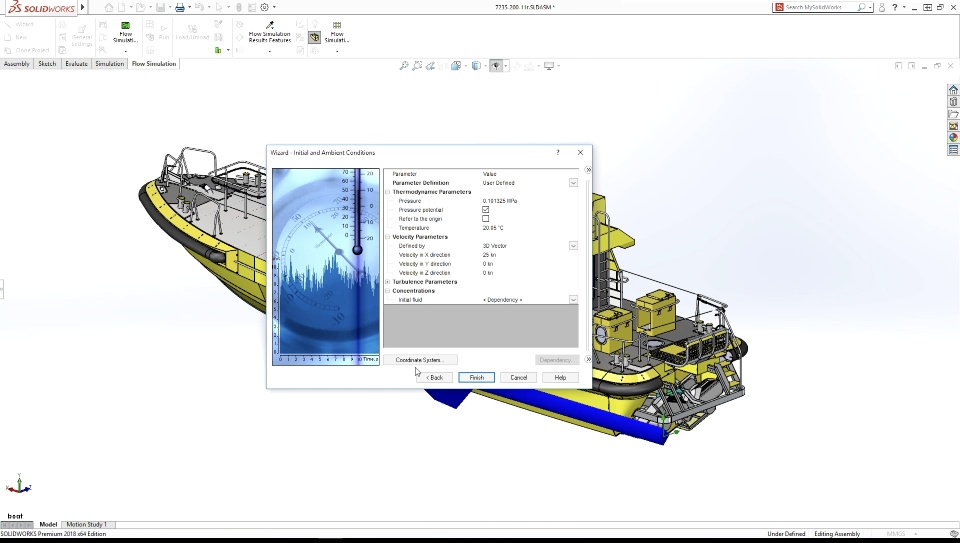Click the Temperature value 20.05 °C
960x543 pixels.
pyautogui.click(x=493, y=228)
